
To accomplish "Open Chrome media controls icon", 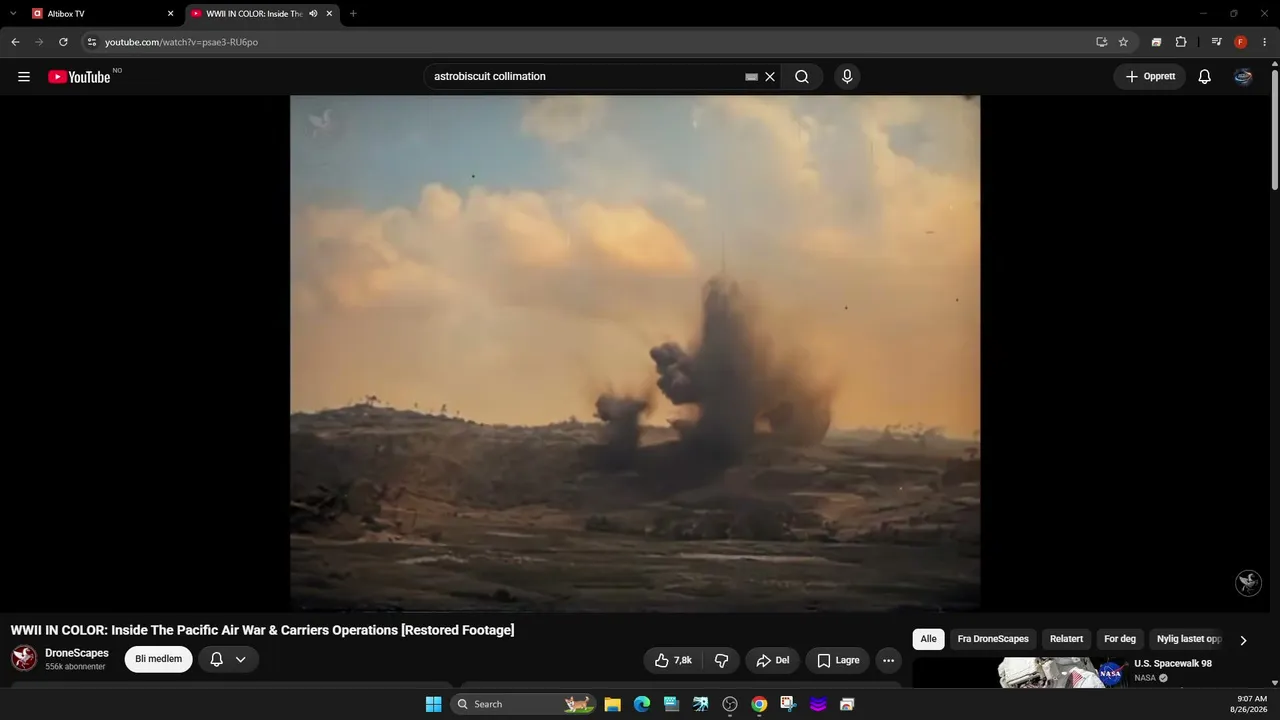I will click(1216, 42).
